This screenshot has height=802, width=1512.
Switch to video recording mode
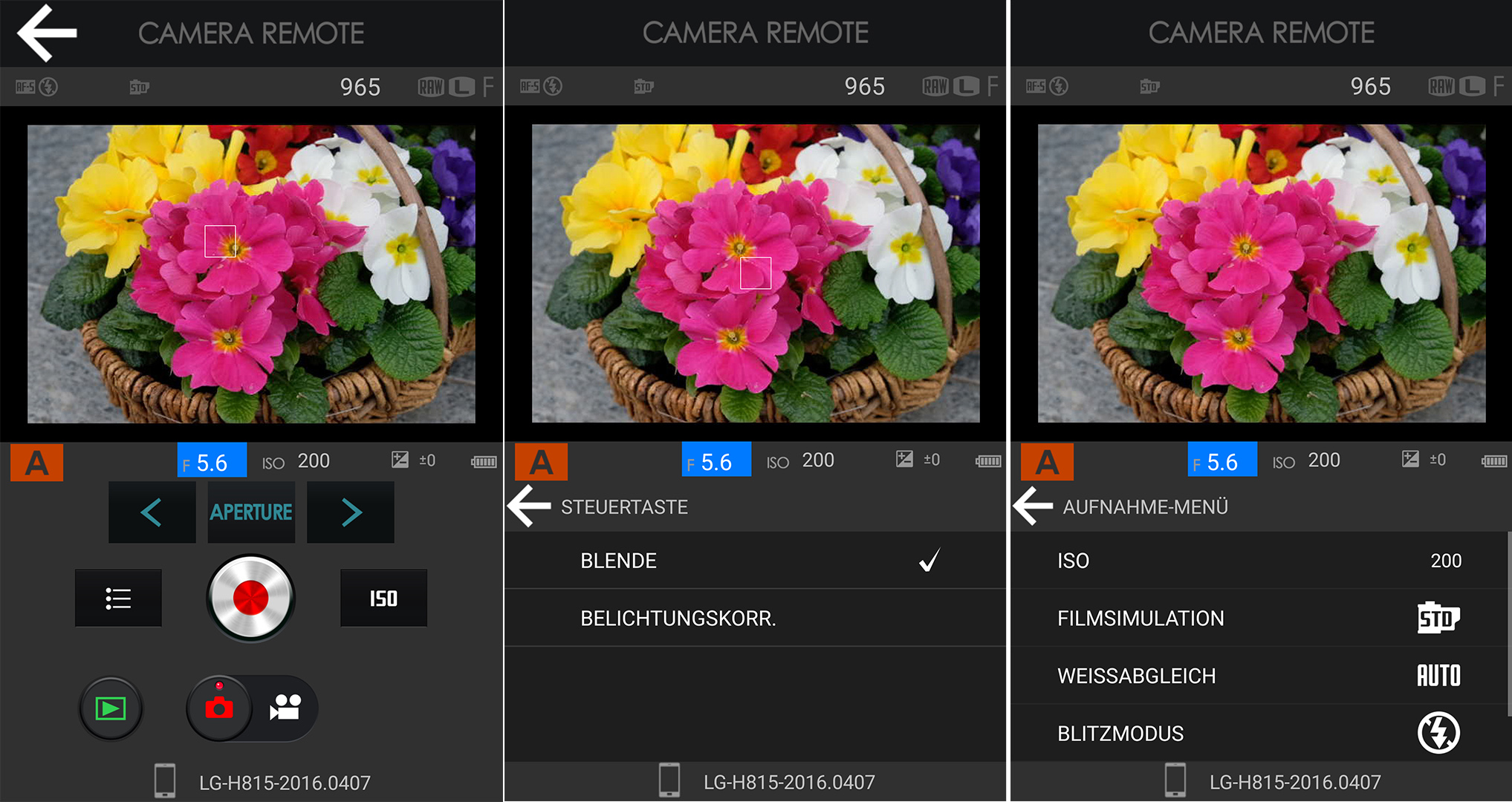(x=286, y=708)
